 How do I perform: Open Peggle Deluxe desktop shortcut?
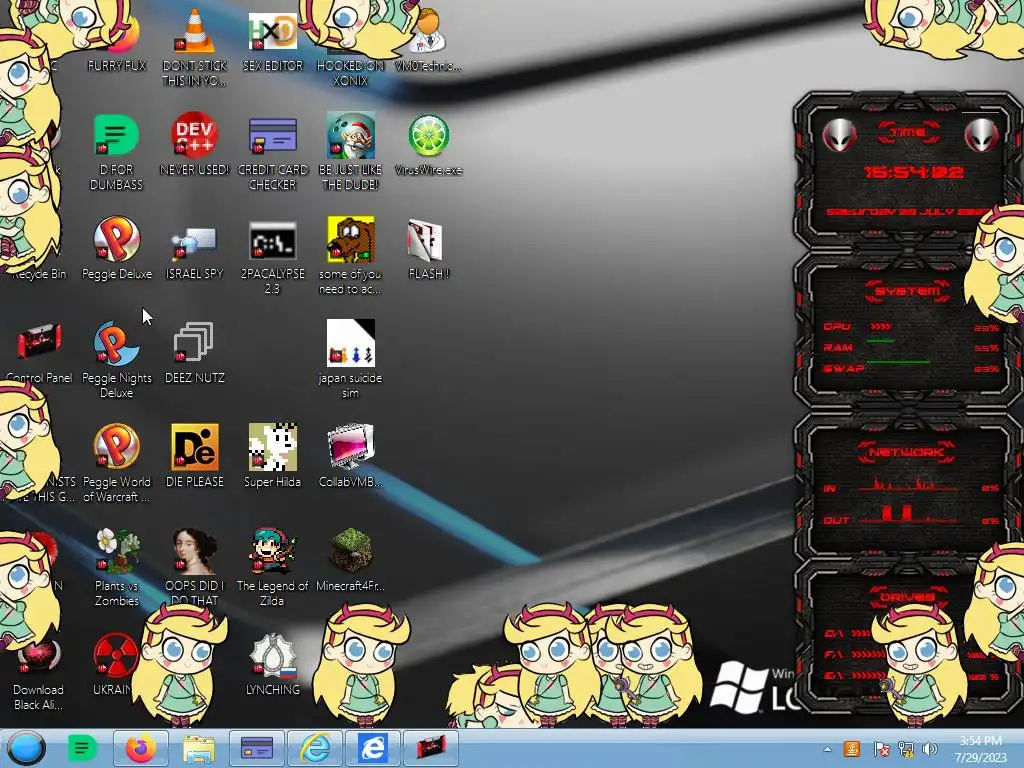[x=116, y=240]
